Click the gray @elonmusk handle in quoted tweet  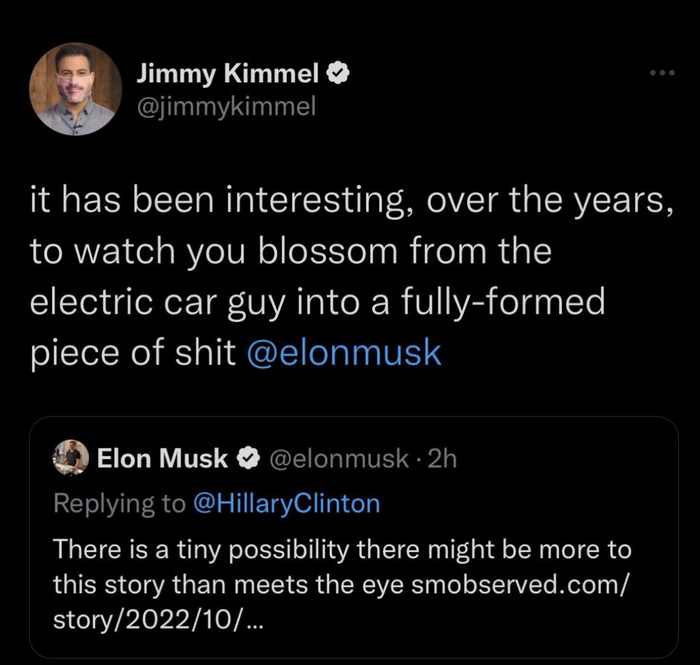tap(335, 459)
